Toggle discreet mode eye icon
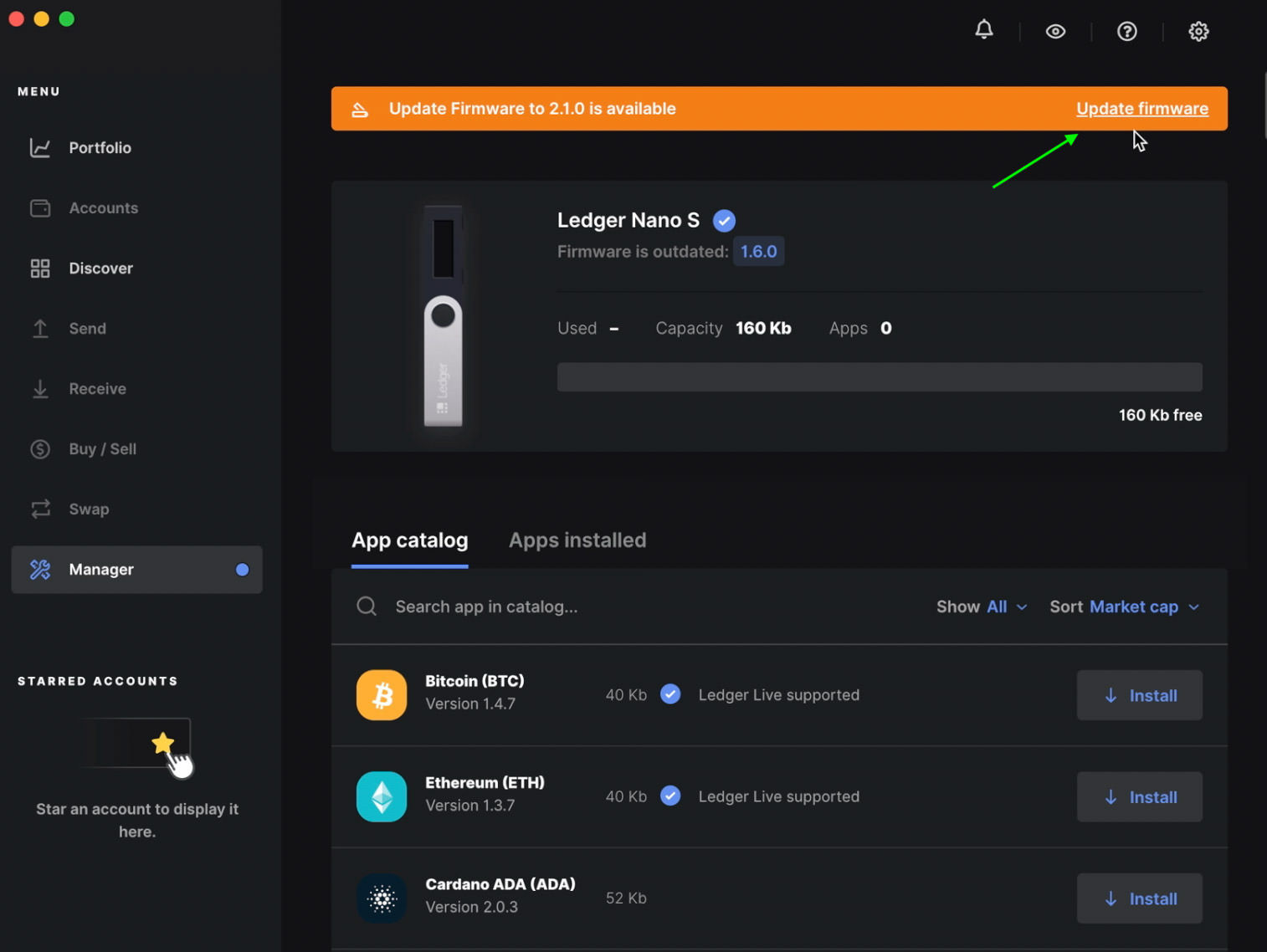This screenshot has height=952, width=1267. 1055,31
